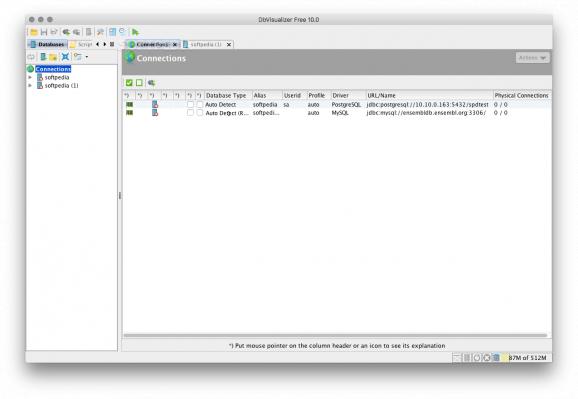Click the green select-all checkmark button
This screenshot has width=578, height=399.
[129, 83]
